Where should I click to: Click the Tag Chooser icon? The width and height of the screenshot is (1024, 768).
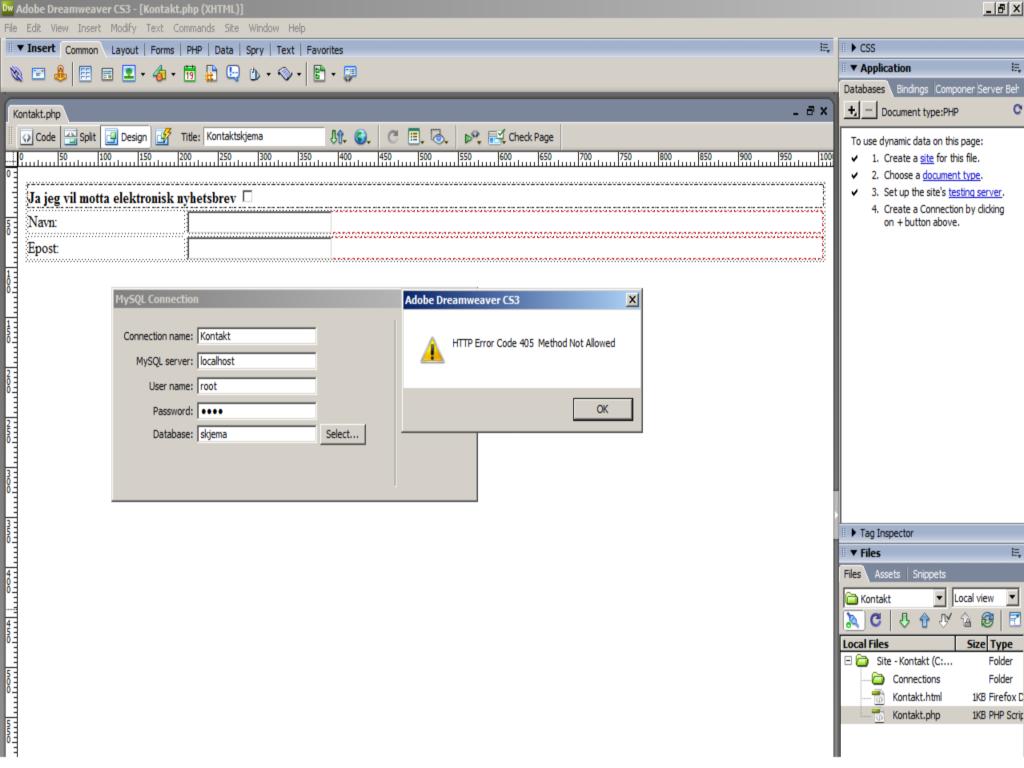coord(350,74)
